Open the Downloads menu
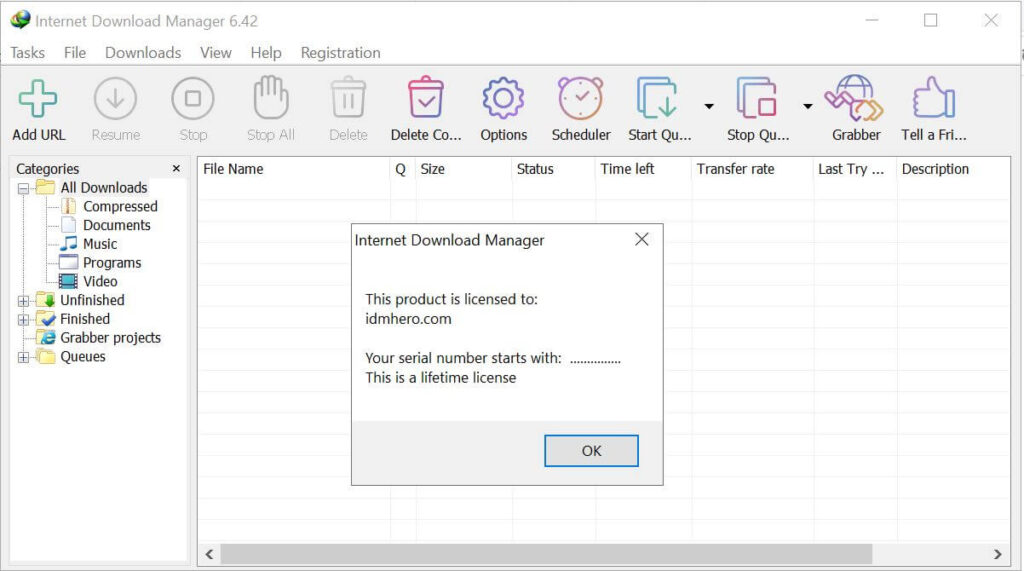The image size is (1024, 571). [x=143, y=53]
